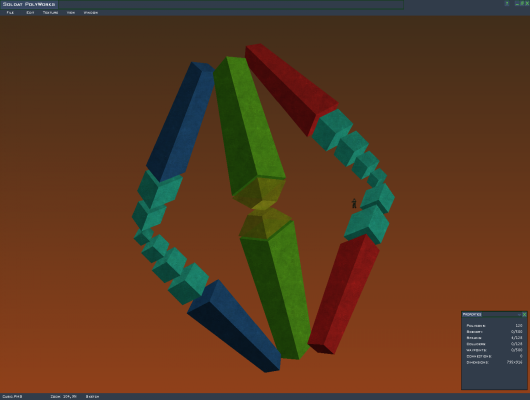
Task: Open the View menu
Action: [x=71, y=13]
